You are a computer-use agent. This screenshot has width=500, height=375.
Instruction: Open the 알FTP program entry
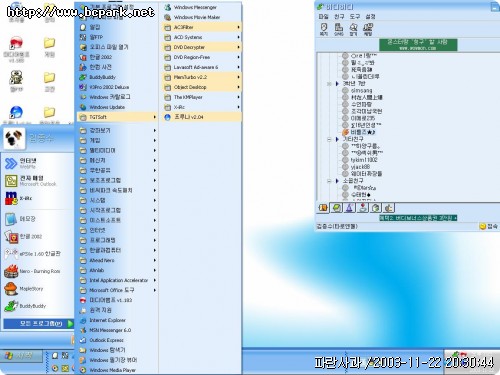[117, 37]
